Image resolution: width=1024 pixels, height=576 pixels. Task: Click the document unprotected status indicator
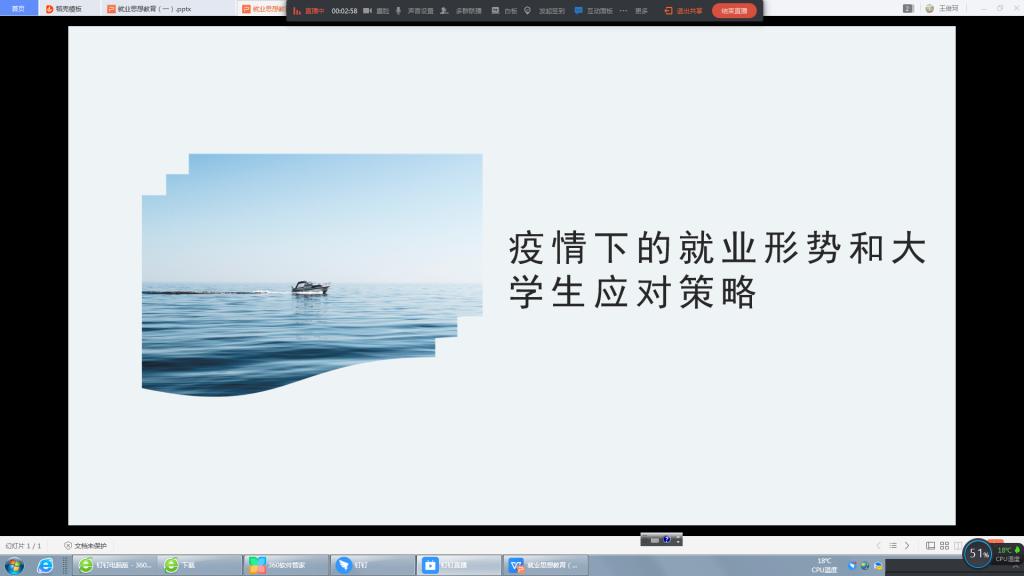click(x=85, y=546)
